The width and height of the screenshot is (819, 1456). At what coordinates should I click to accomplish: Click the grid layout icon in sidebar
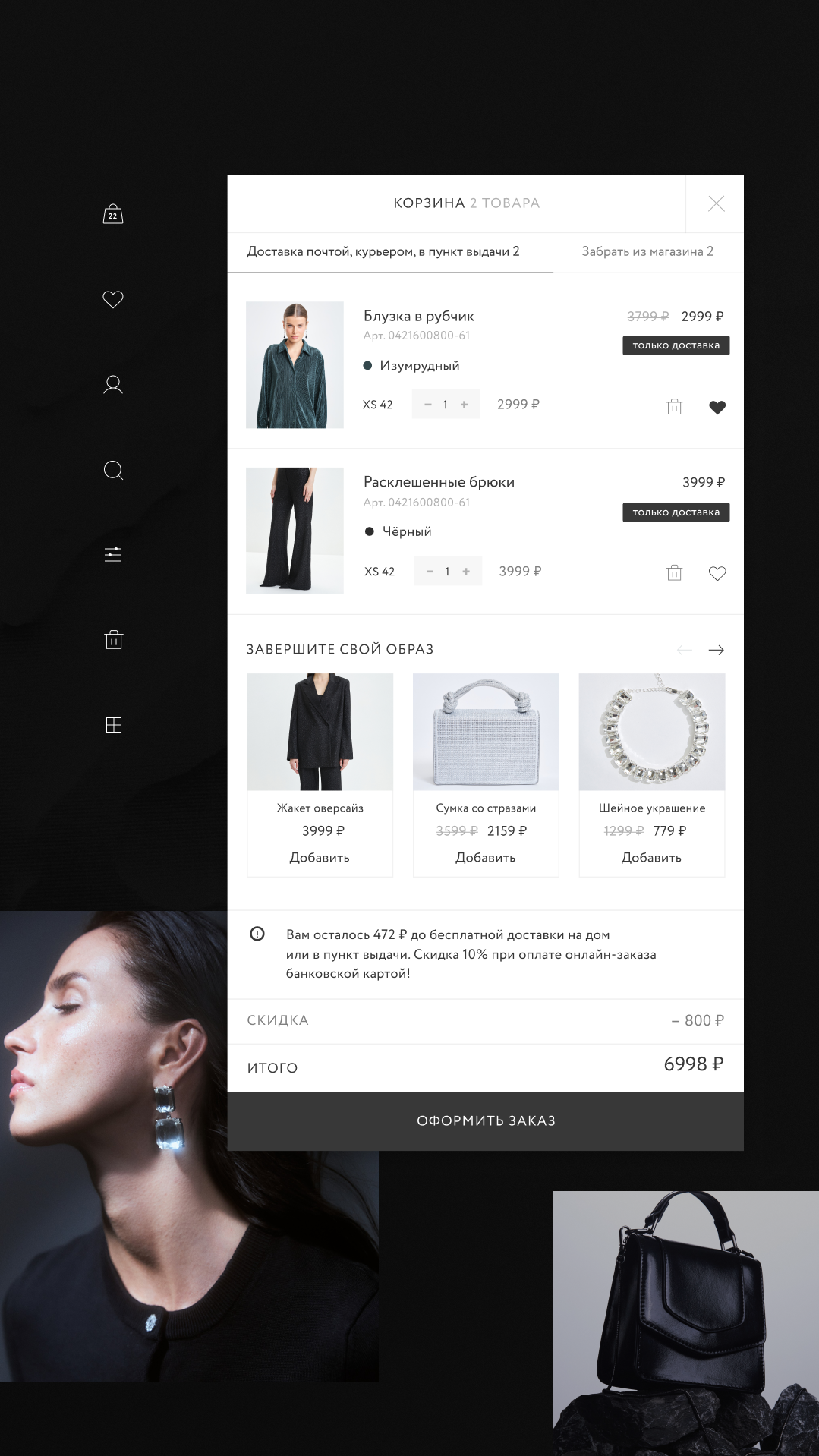pyautogui.click(x=113, y=725)
